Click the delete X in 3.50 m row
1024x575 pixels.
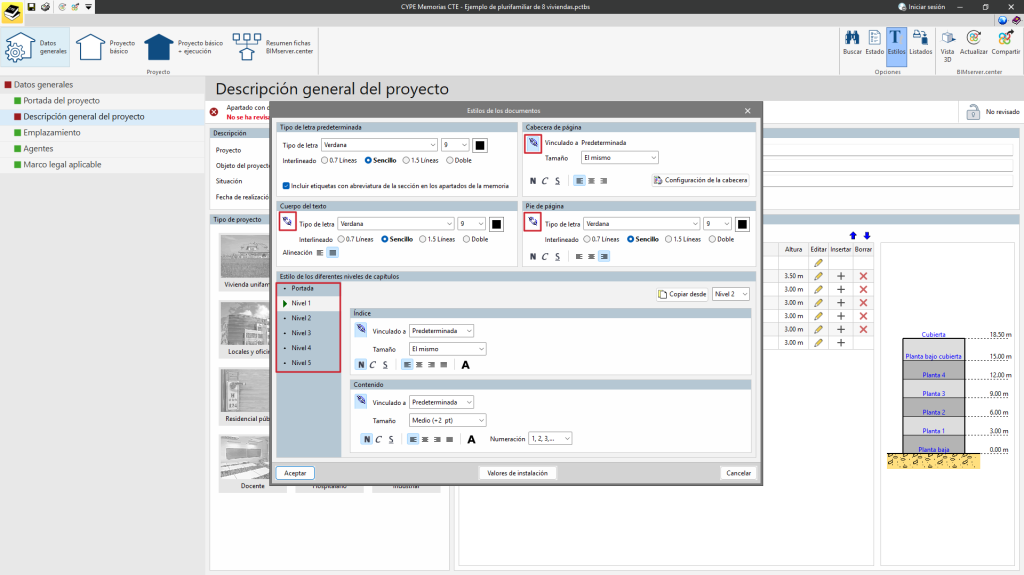863,276
